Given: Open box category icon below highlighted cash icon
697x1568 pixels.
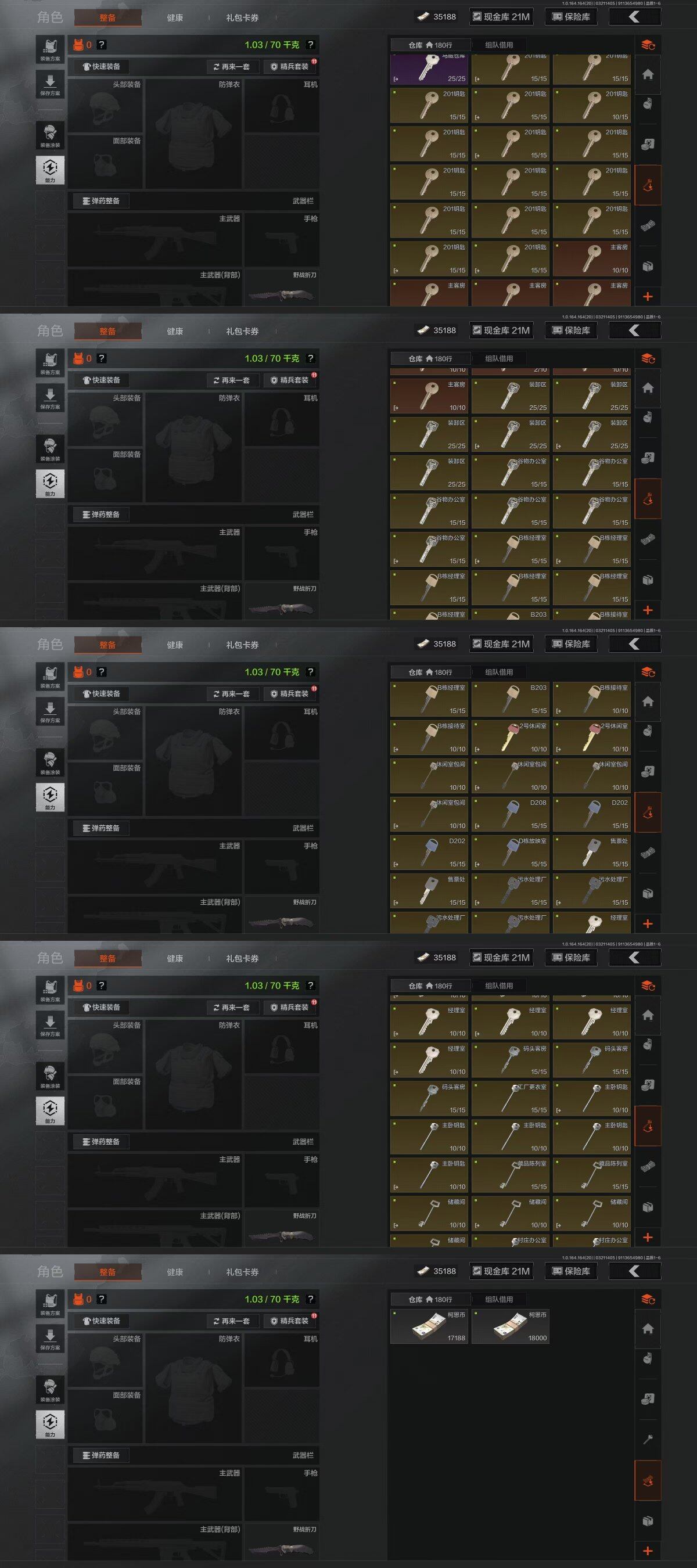Looking at the screenshot, I should (648, 1520).
